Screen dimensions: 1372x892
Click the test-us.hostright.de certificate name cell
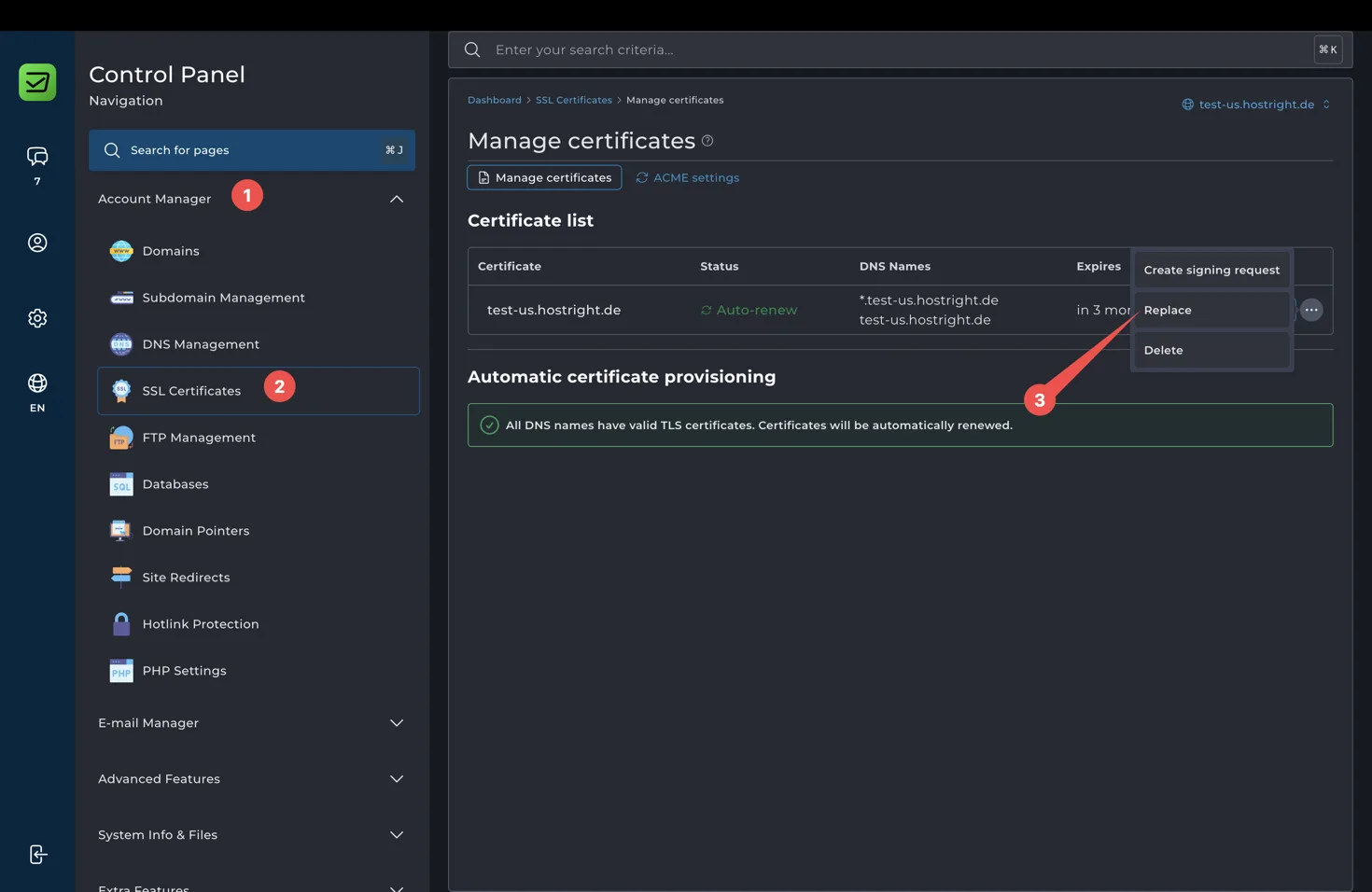[x=554, y=310]
